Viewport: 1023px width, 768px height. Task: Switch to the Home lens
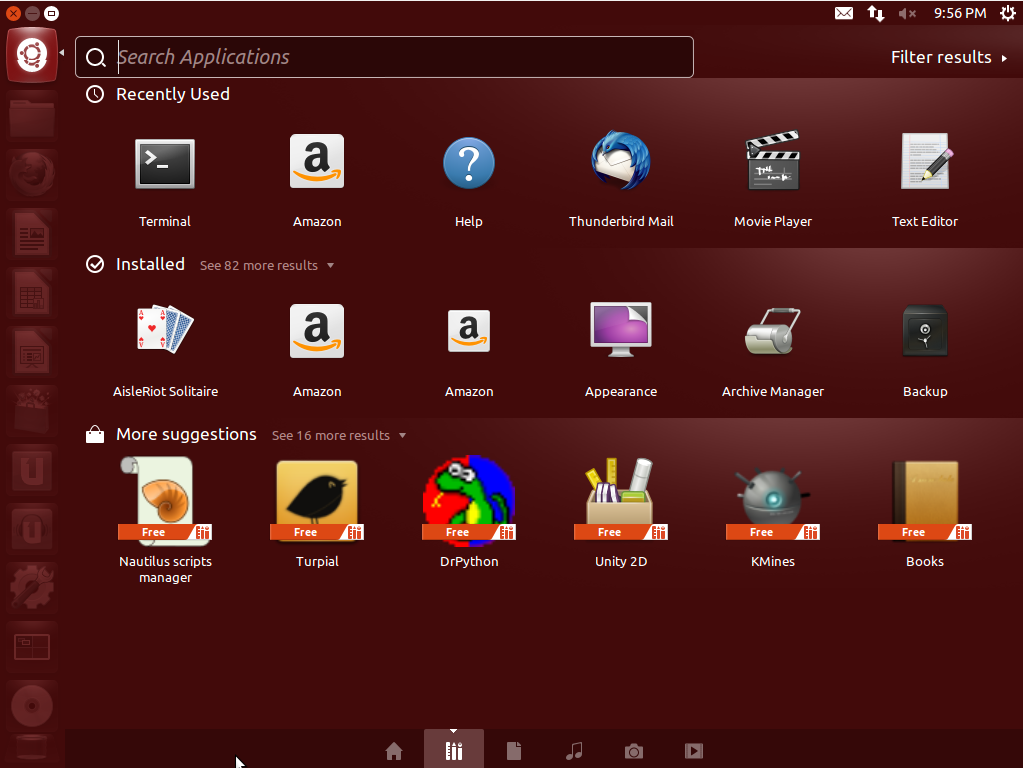click(x=394, y=751)
